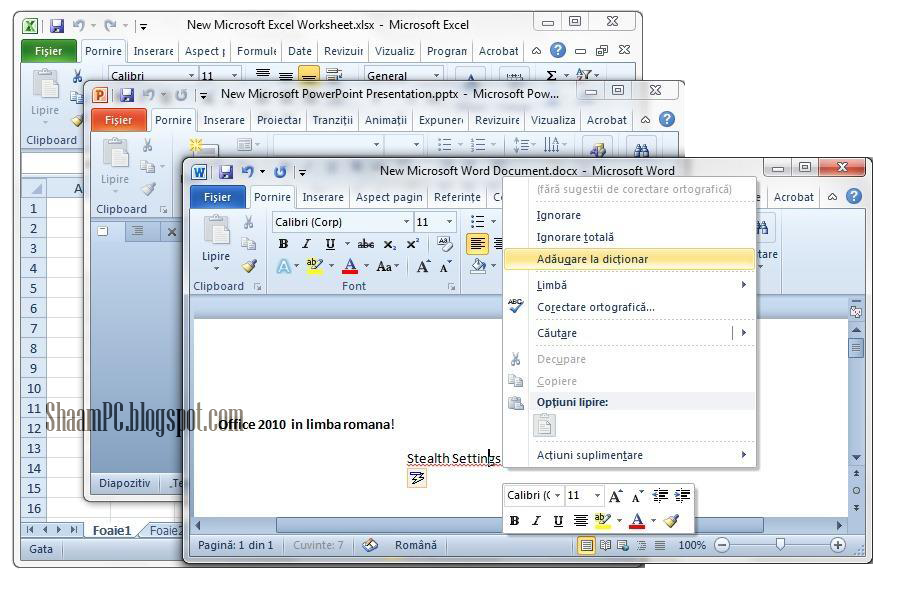Open Calibri (Corp) font name dropdown in Word
This screenshot has width=900, height=592.
coord(406,222)
